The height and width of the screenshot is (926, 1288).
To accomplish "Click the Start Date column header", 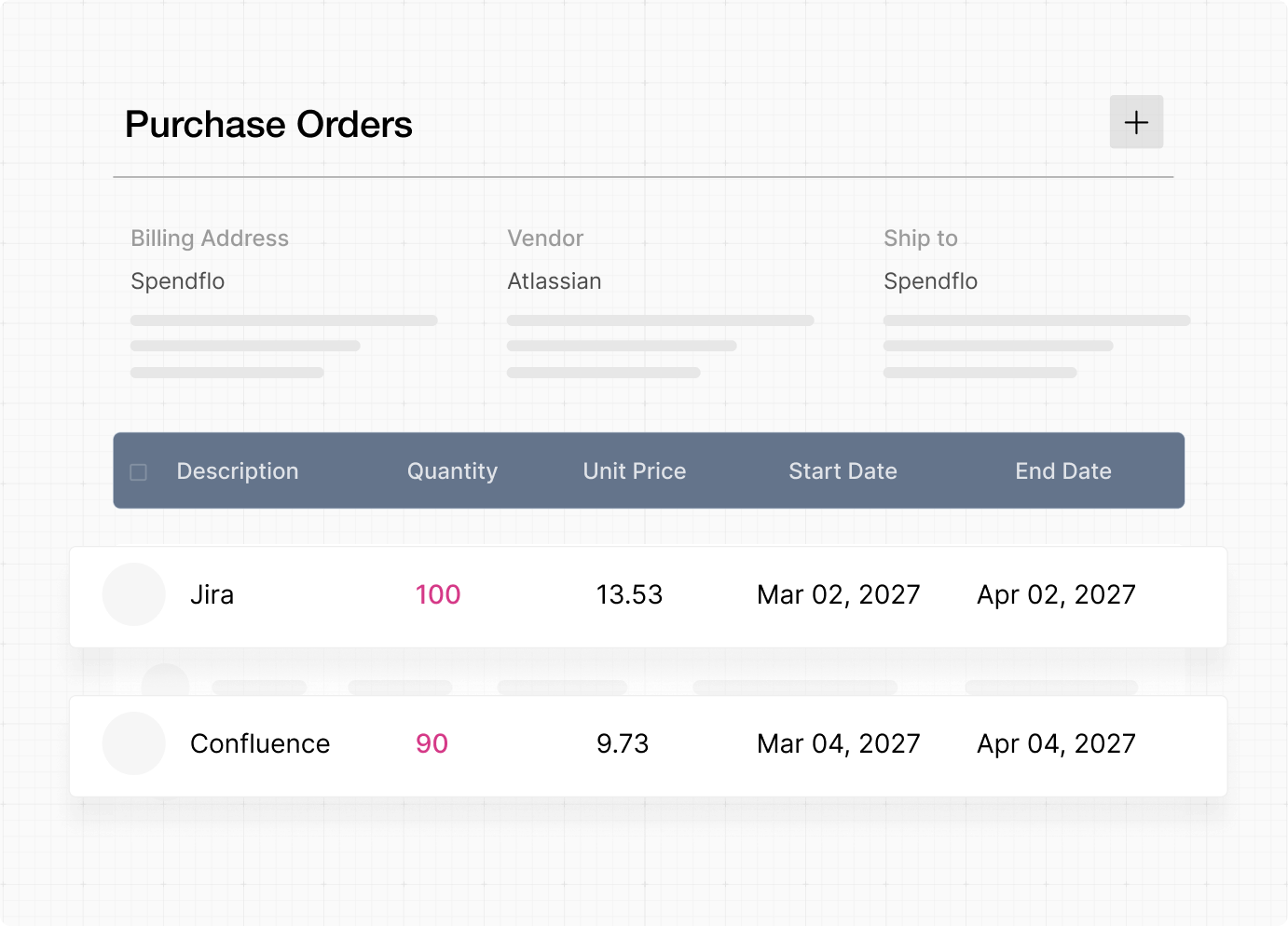I will 843,471.
